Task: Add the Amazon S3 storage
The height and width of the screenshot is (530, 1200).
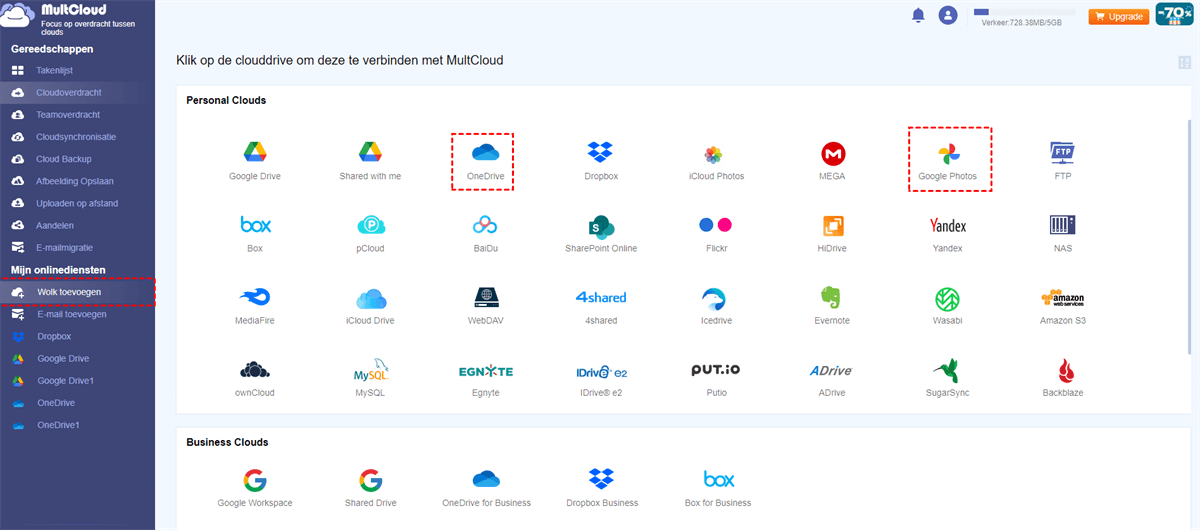Action: tap(1062, 298)
